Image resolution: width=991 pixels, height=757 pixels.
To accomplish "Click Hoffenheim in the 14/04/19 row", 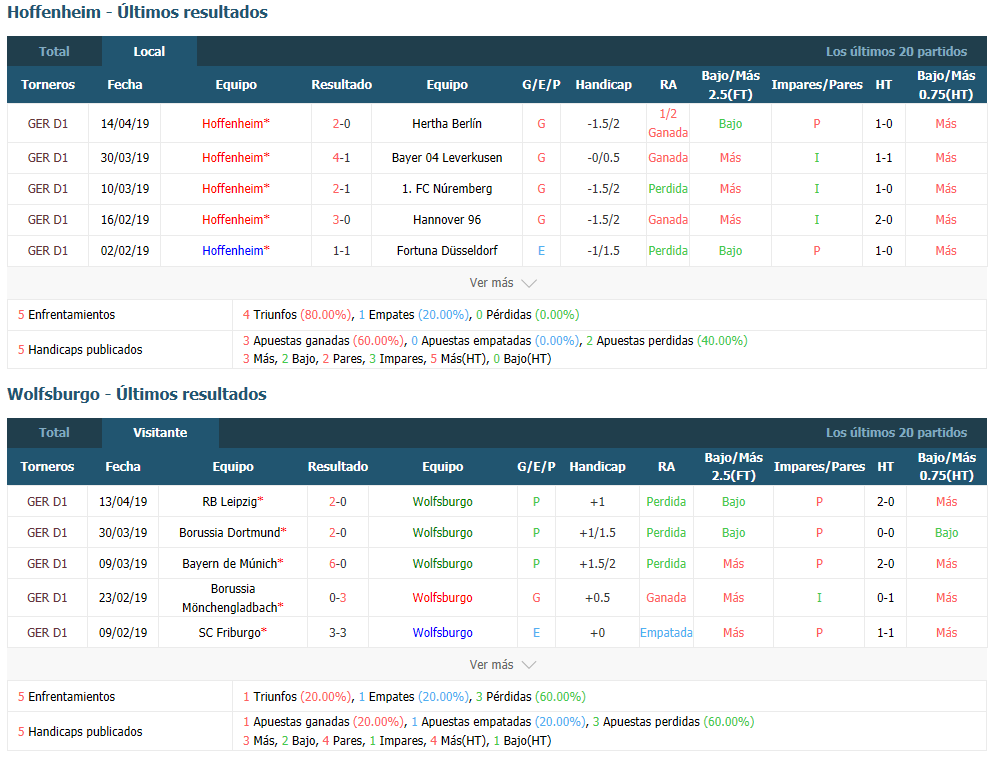I will tap(233, 124).
